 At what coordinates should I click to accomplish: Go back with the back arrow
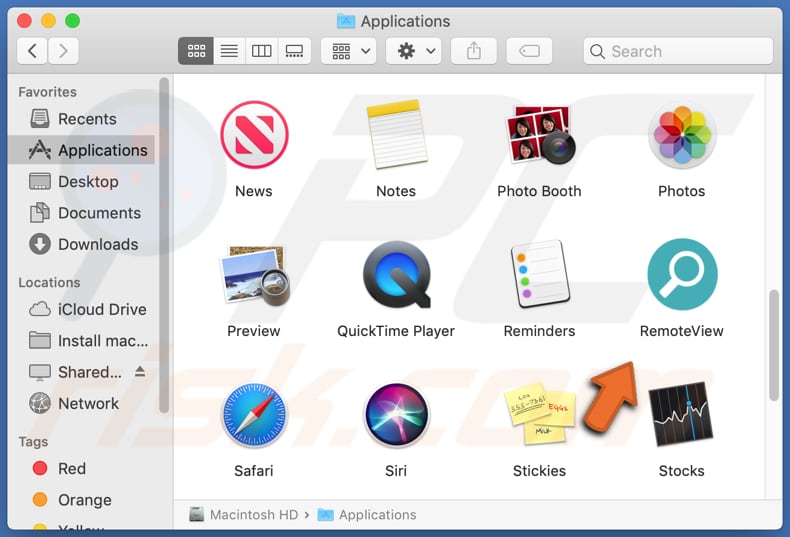tap(33, 51)
